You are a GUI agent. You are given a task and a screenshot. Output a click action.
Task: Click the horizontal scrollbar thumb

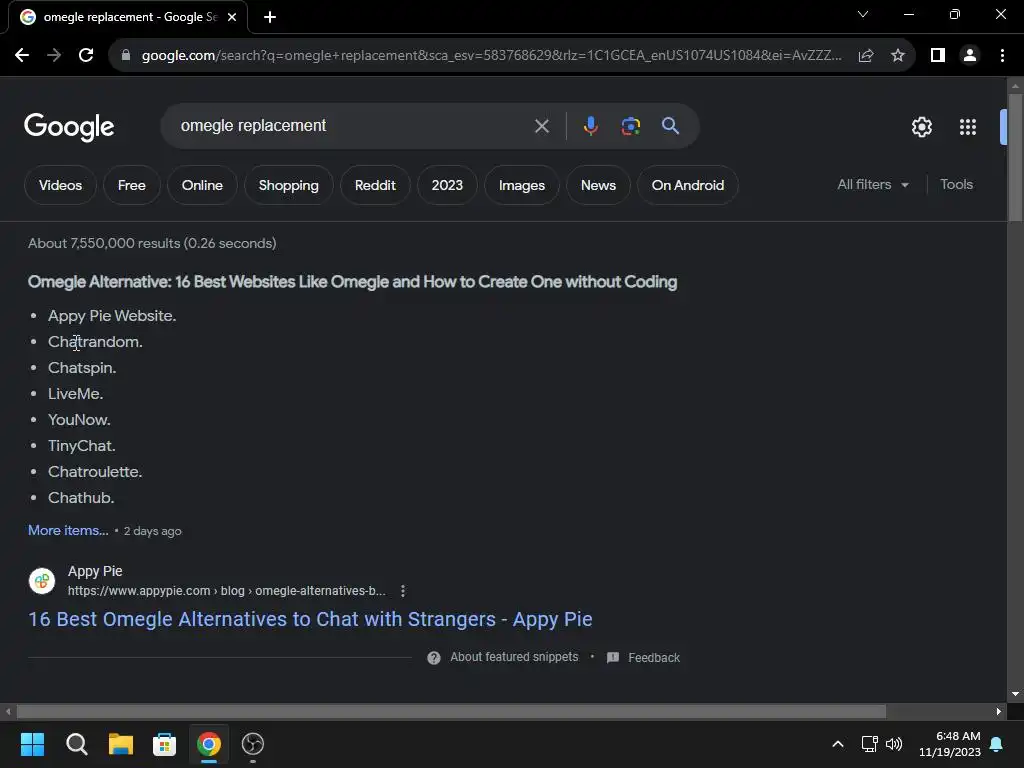pyautogui.click(x=451, y=711)
